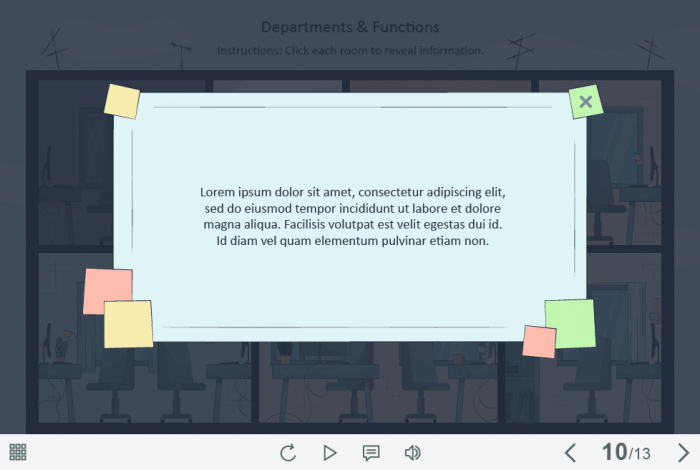
Task: Go to the previous slide arrow
Action: point(570,453)
